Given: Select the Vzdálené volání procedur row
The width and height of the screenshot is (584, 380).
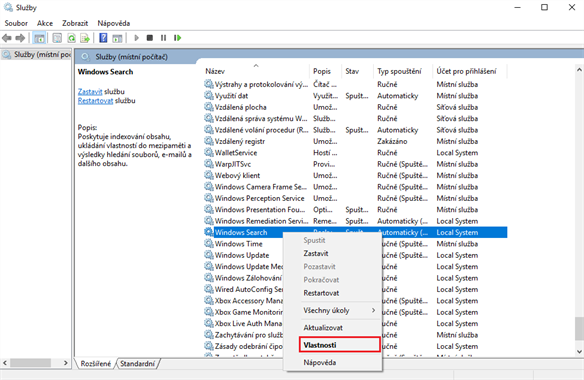Looking at the screenshot, I should (x=355, y=130).
